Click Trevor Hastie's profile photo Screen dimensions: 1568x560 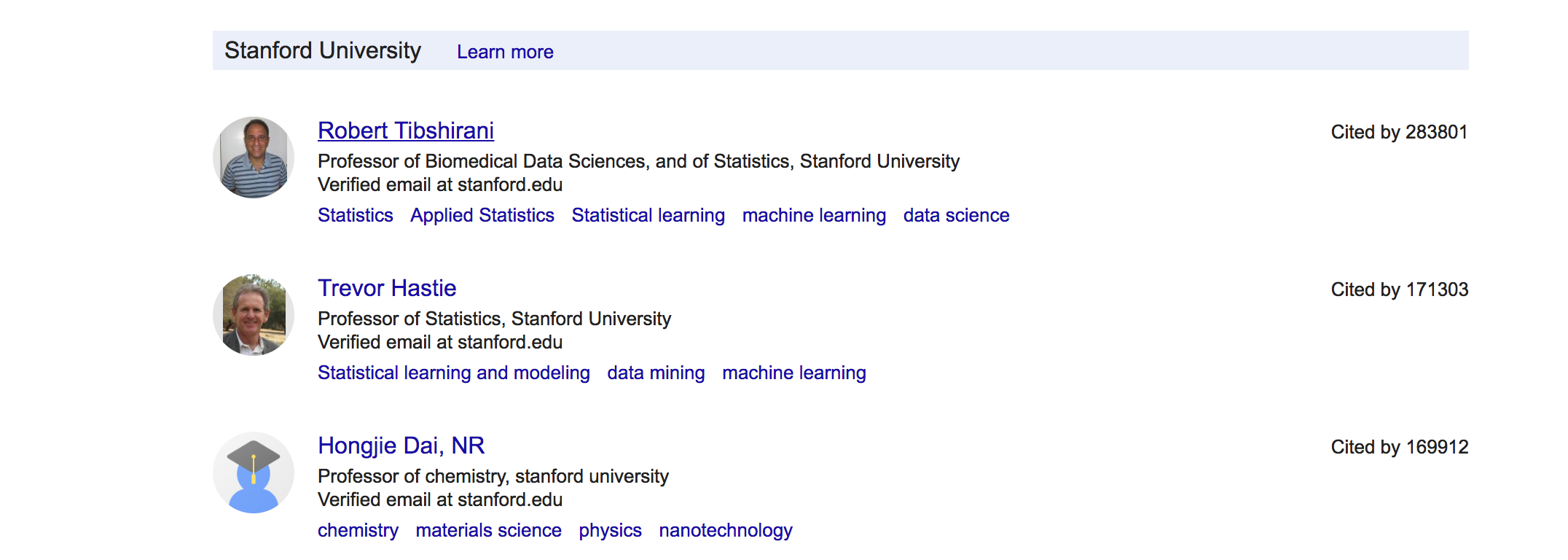(x=254, y=315)
